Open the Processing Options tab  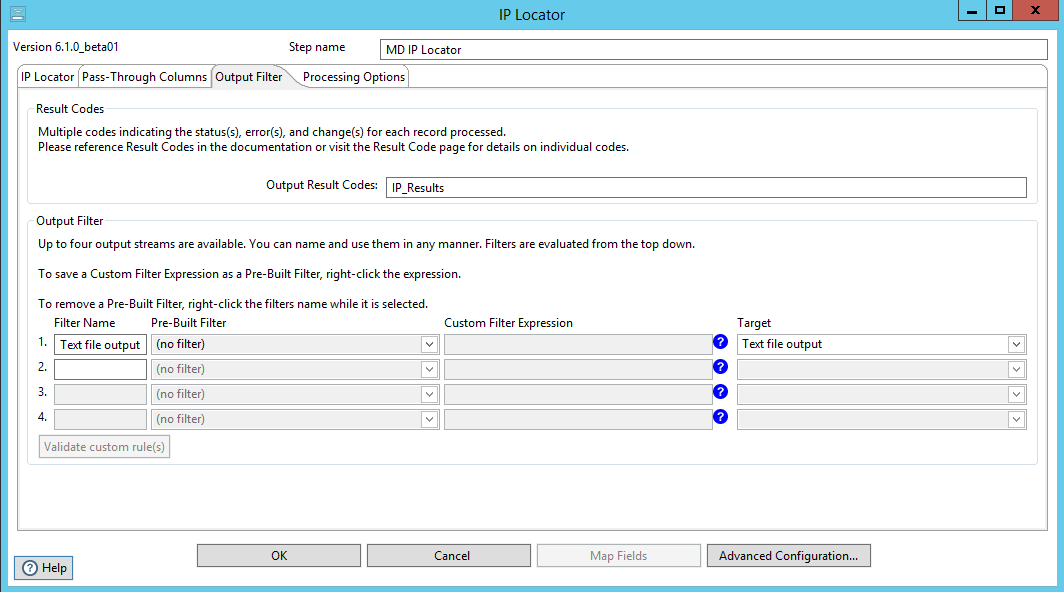click(353, 77)
